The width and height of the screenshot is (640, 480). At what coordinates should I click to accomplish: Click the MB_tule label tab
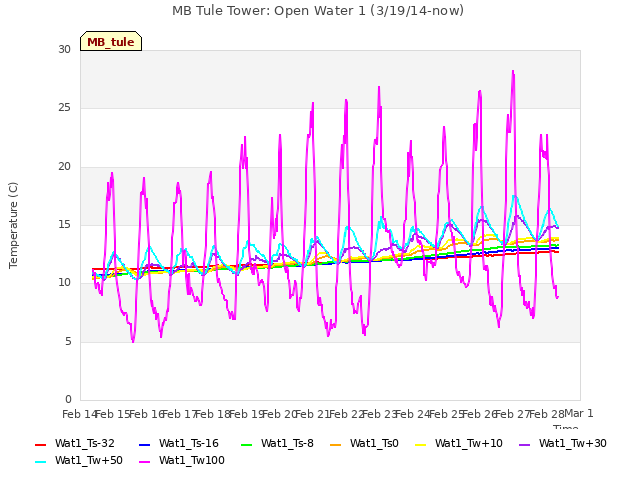tap(111, 41)
